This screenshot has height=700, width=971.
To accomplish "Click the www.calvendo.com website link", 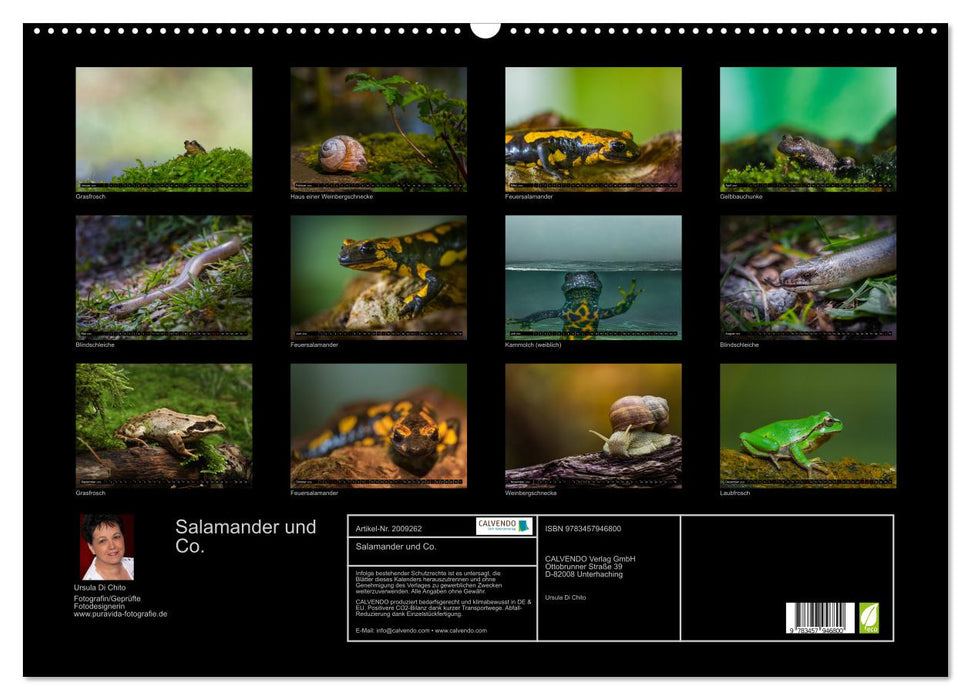I will click(461, 630).
